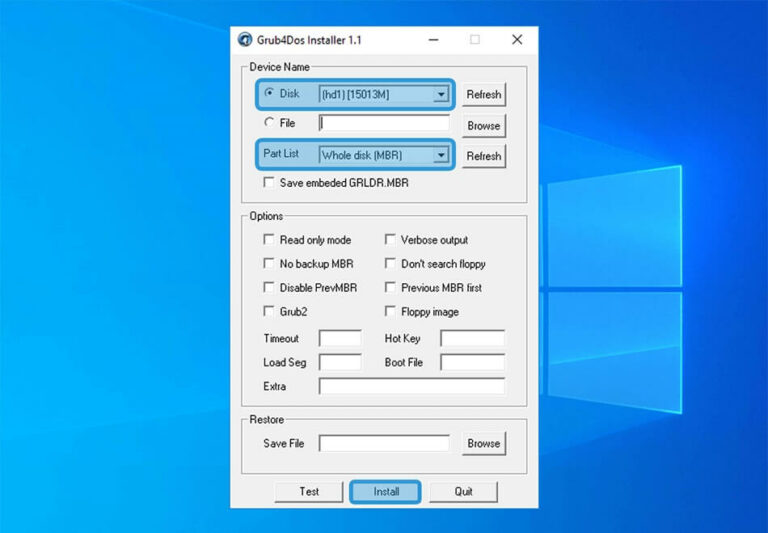The height and width of the screenshot is (533, 768).
Task: Click Browse in the Restore section
Action: tap(483, 443)
